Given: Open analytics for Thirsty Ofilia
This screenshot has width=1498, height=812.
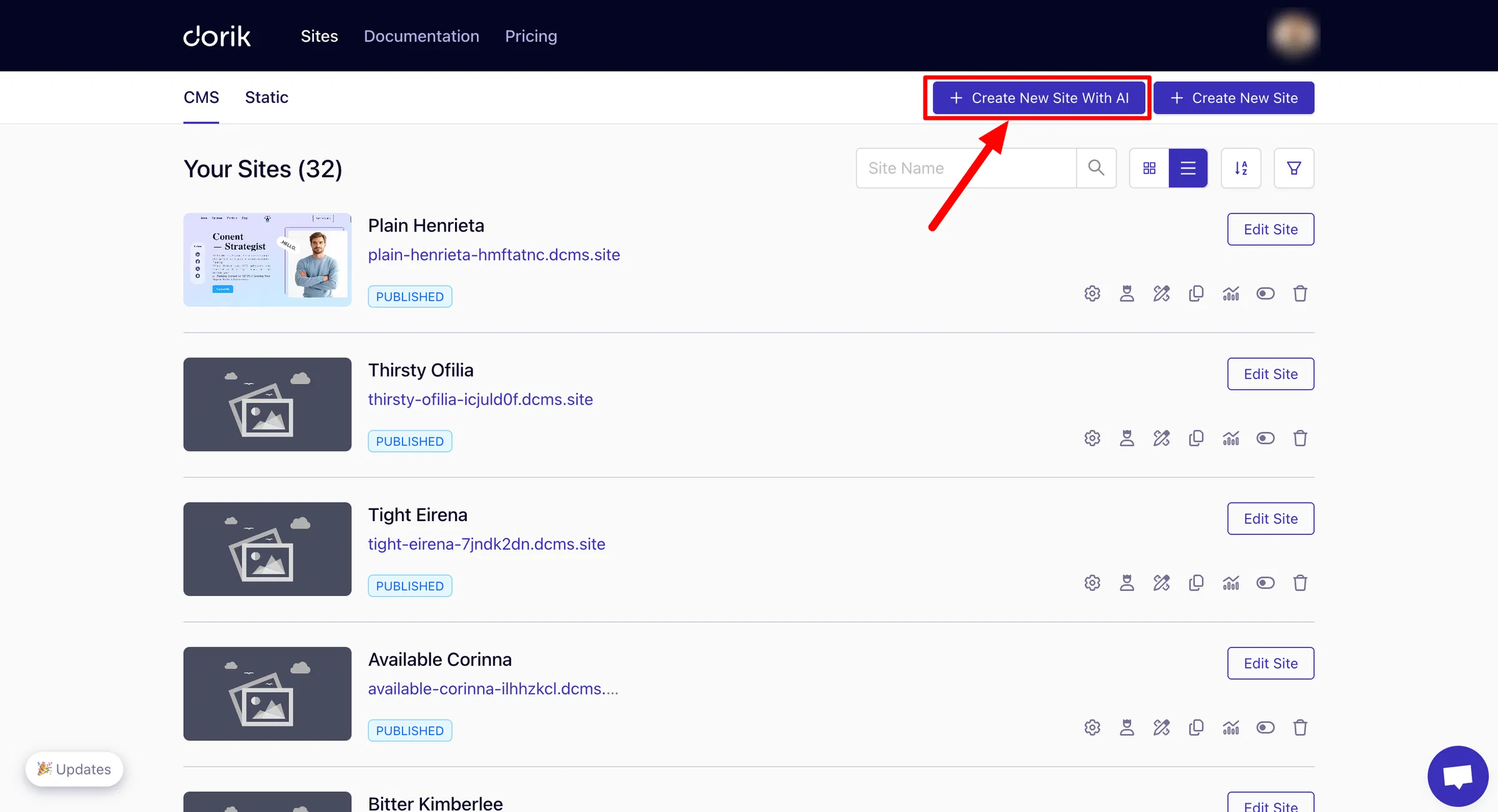Looking at the screenshot, I should click(1231, 438).
